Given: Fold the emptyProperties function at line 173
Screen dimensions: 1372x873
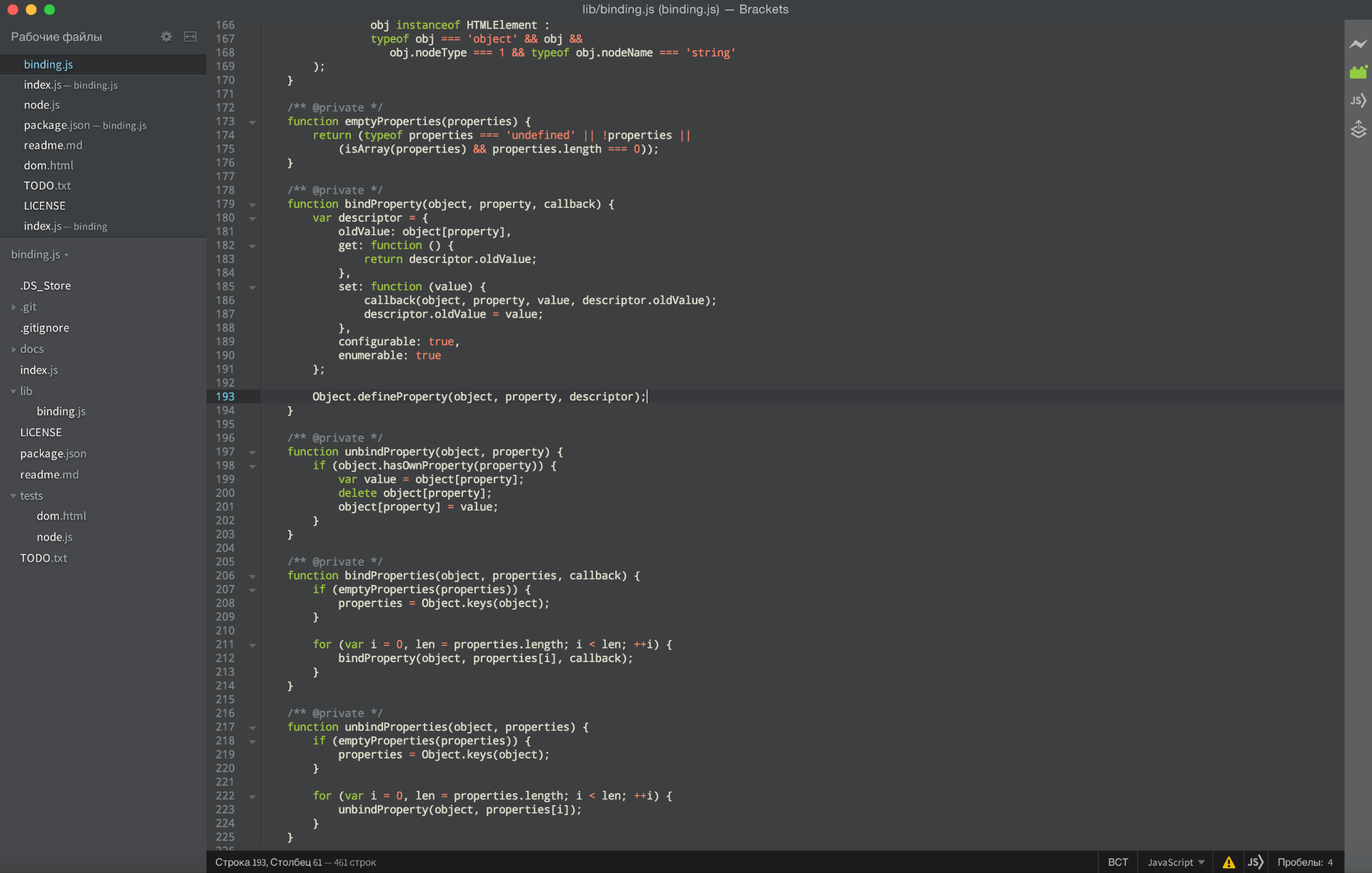Looking at the screenshot, I should tap(252, 122).
